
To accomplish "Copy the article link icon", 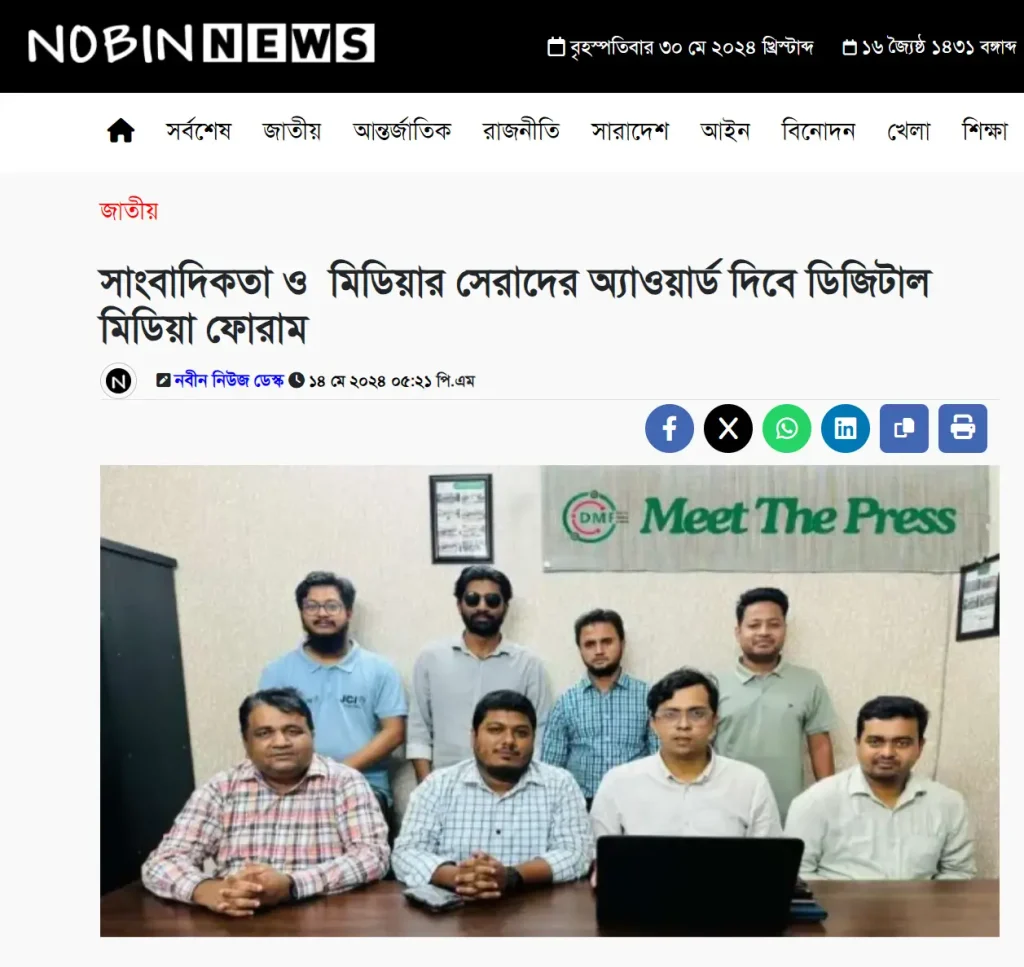I will pos(904,428).
